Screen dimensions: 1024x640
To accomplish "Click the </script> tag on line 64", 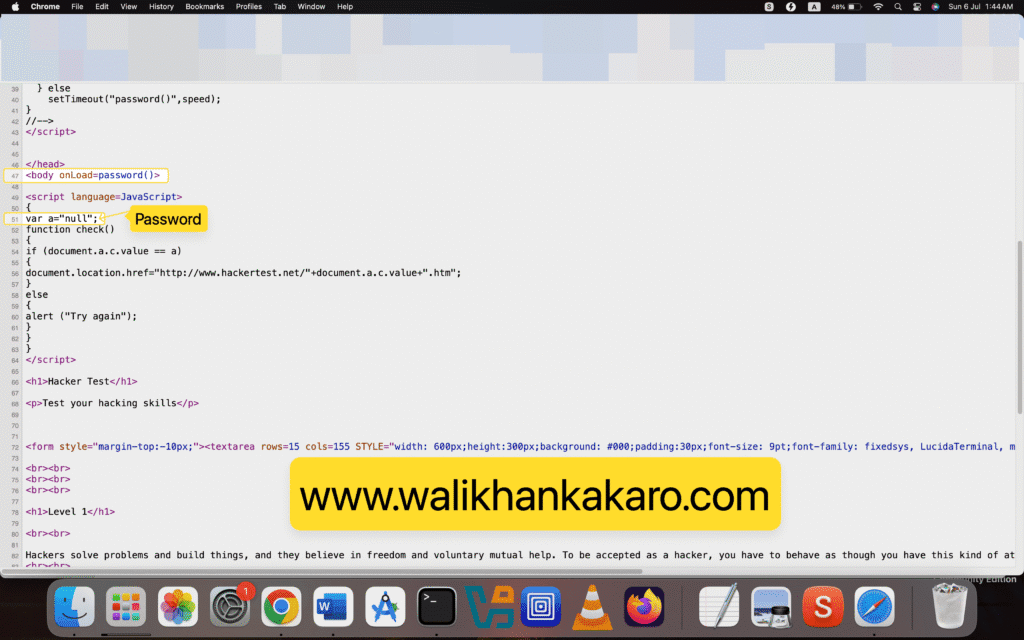I will pos(50,360).
